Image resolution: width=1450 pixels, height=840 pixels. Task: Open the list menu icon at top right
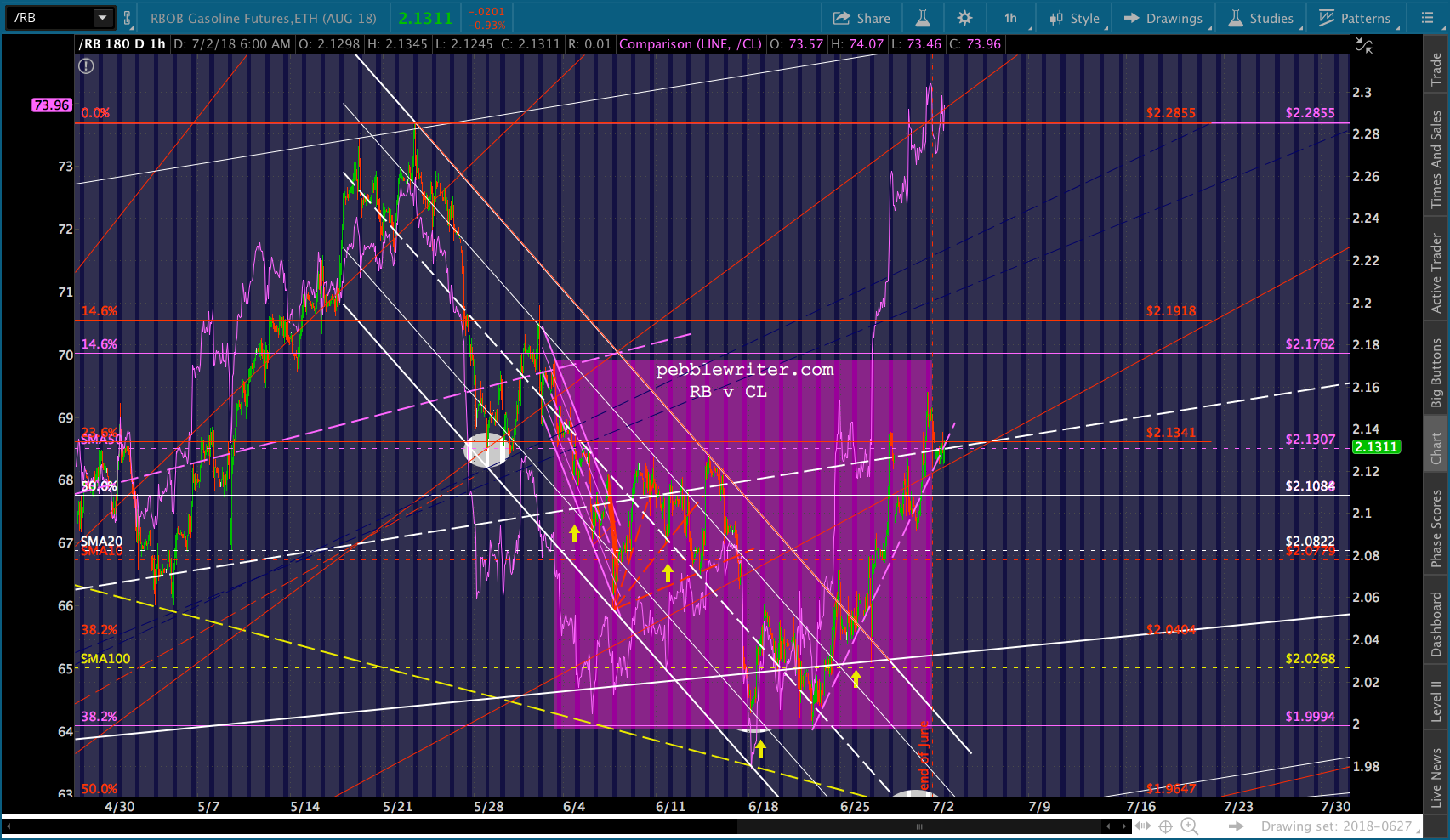1428,18
